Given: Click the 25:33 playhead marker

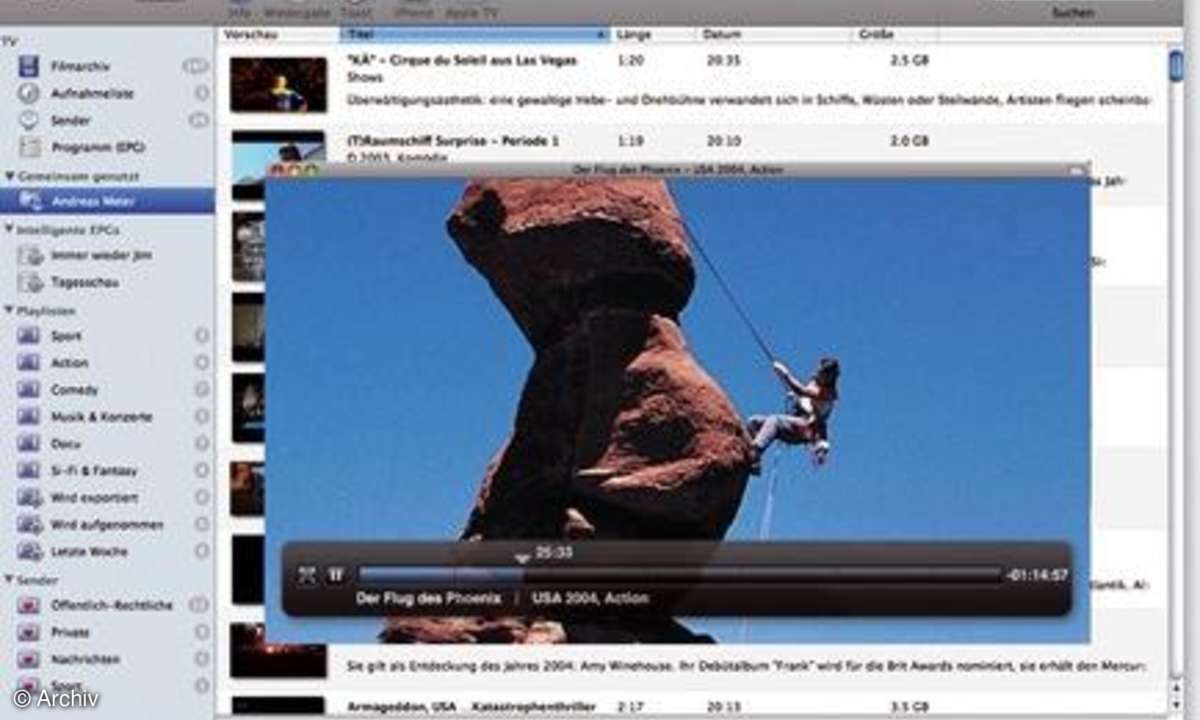Looking at the screenshot, I should point(521,558).
